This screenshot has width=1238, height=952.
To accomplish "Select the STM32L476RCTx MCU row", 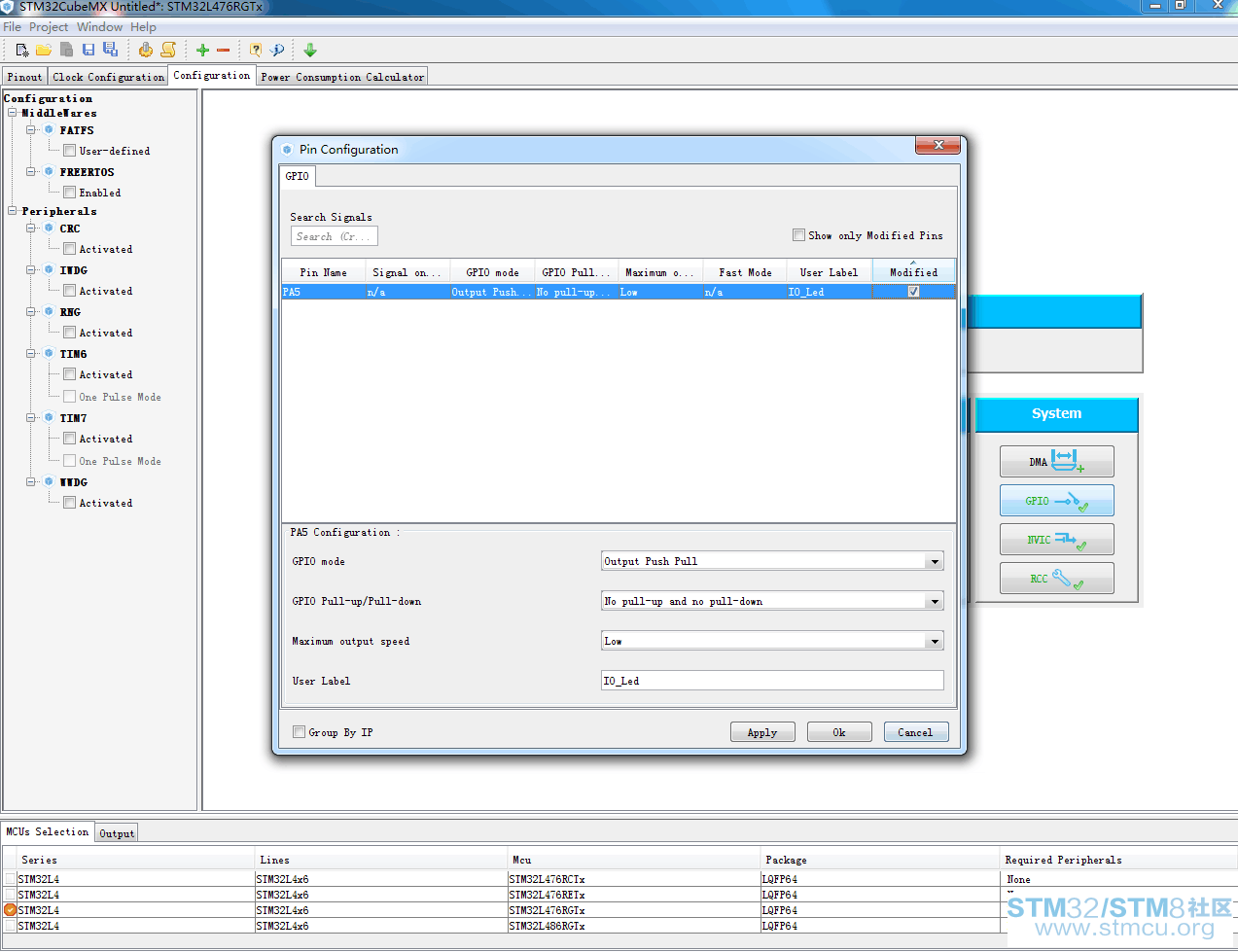I will pos(619,879).
